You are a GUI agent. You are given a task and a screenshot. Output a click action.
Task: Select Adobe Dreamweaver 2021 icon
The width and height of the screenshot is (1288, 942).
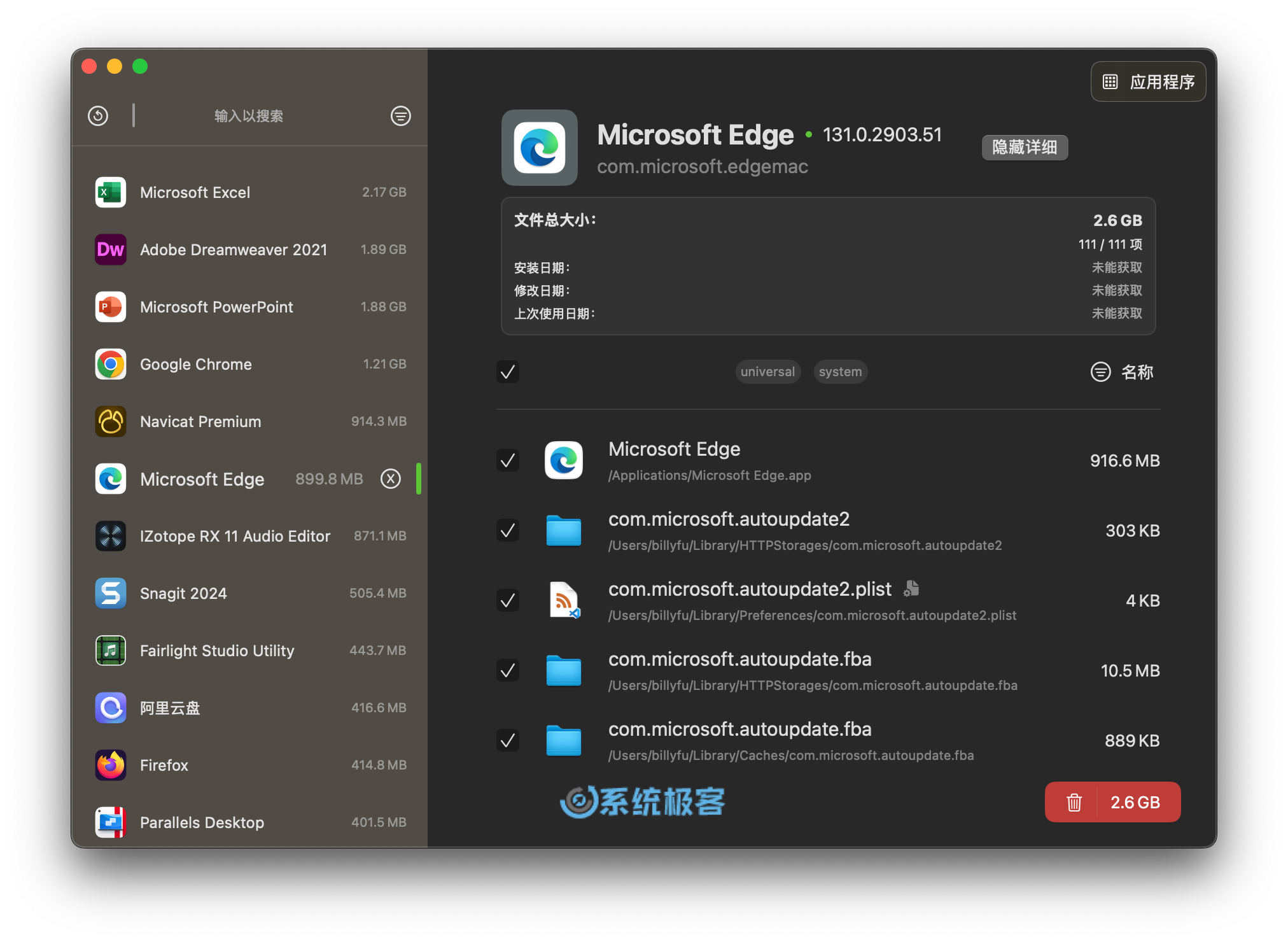point(111,250)
